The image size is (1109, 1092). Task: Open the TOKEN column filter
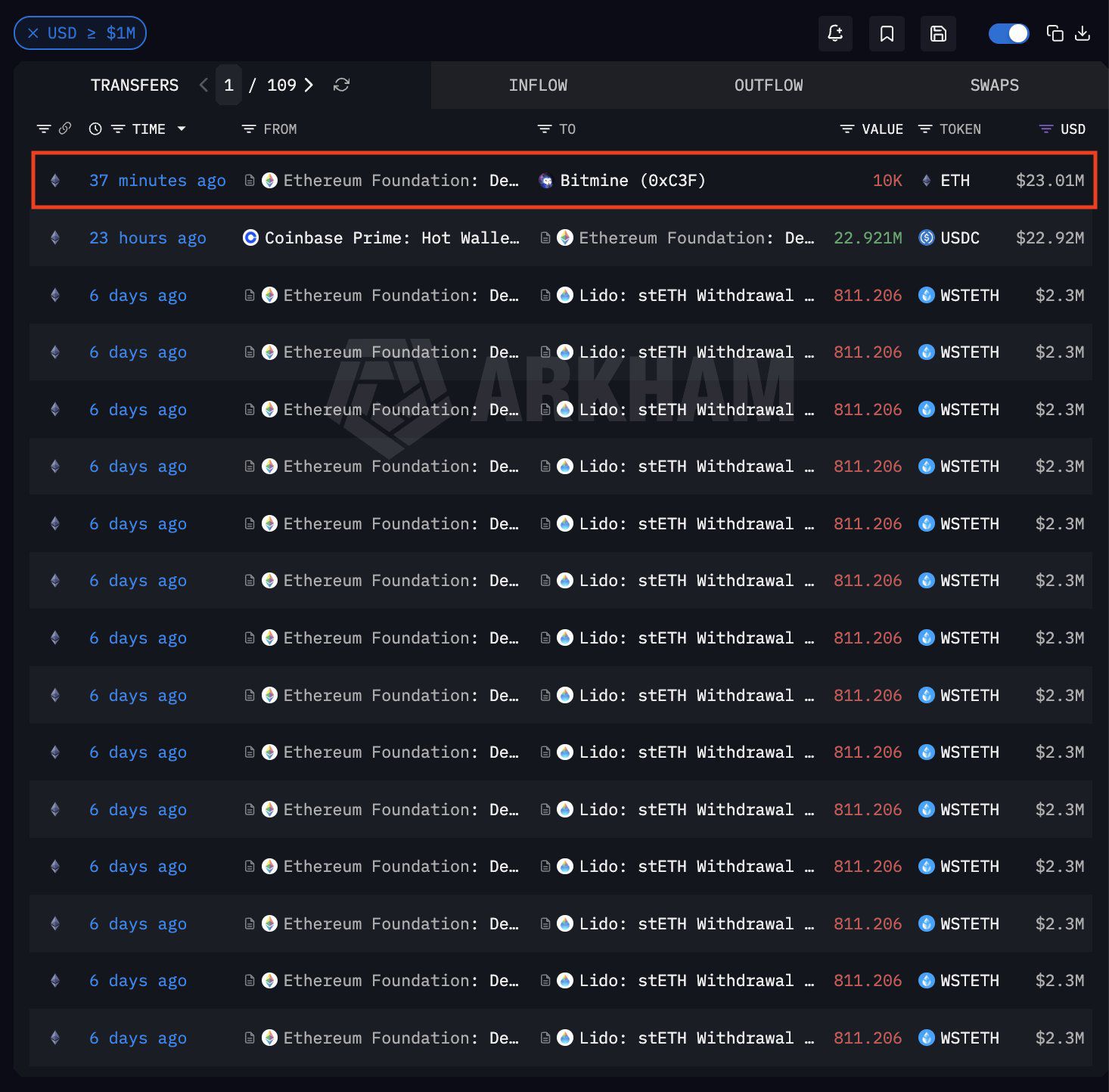(x=924, y=129)
